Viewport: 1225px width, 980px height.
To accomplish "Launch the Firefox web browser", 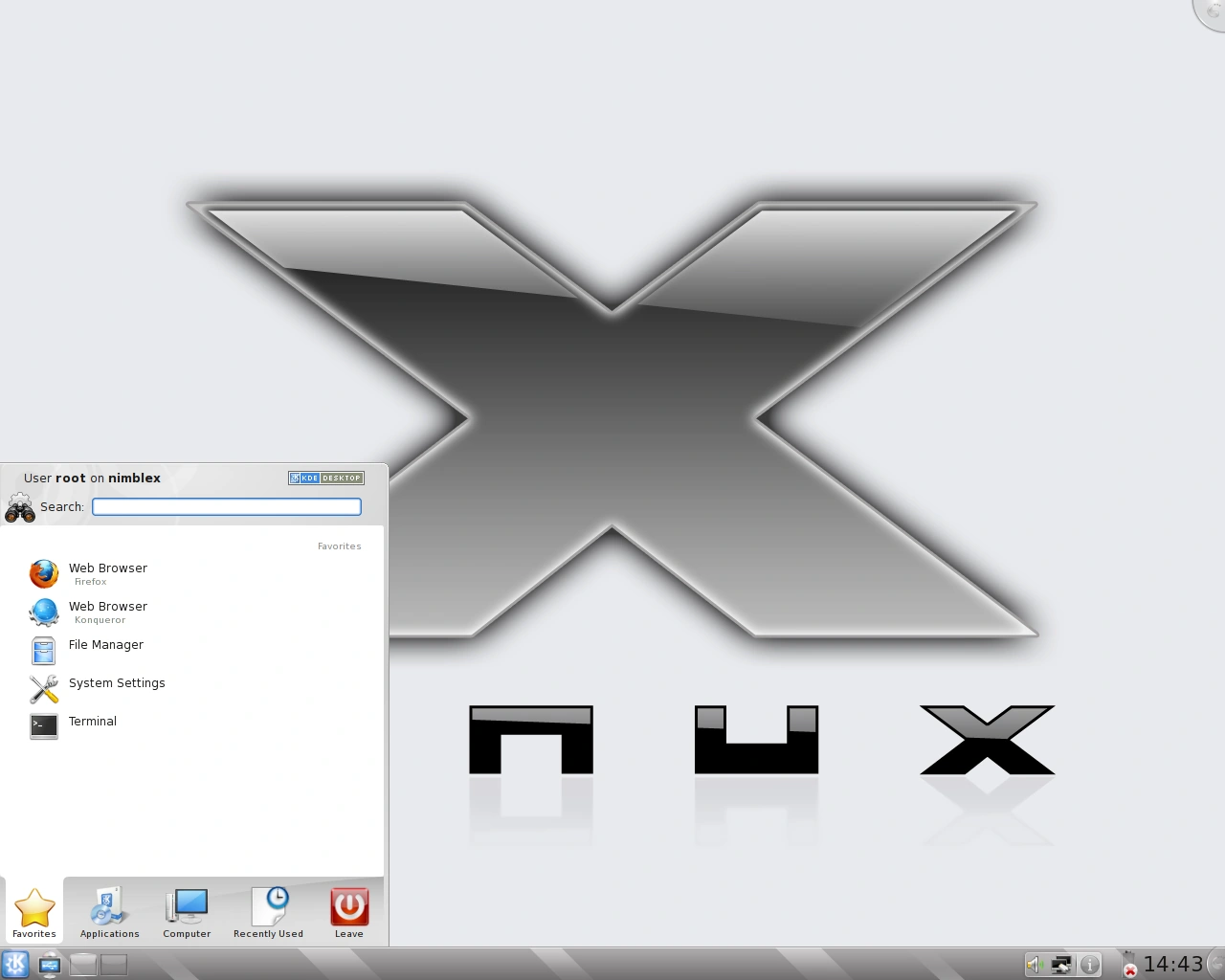I will click(107, 573).
